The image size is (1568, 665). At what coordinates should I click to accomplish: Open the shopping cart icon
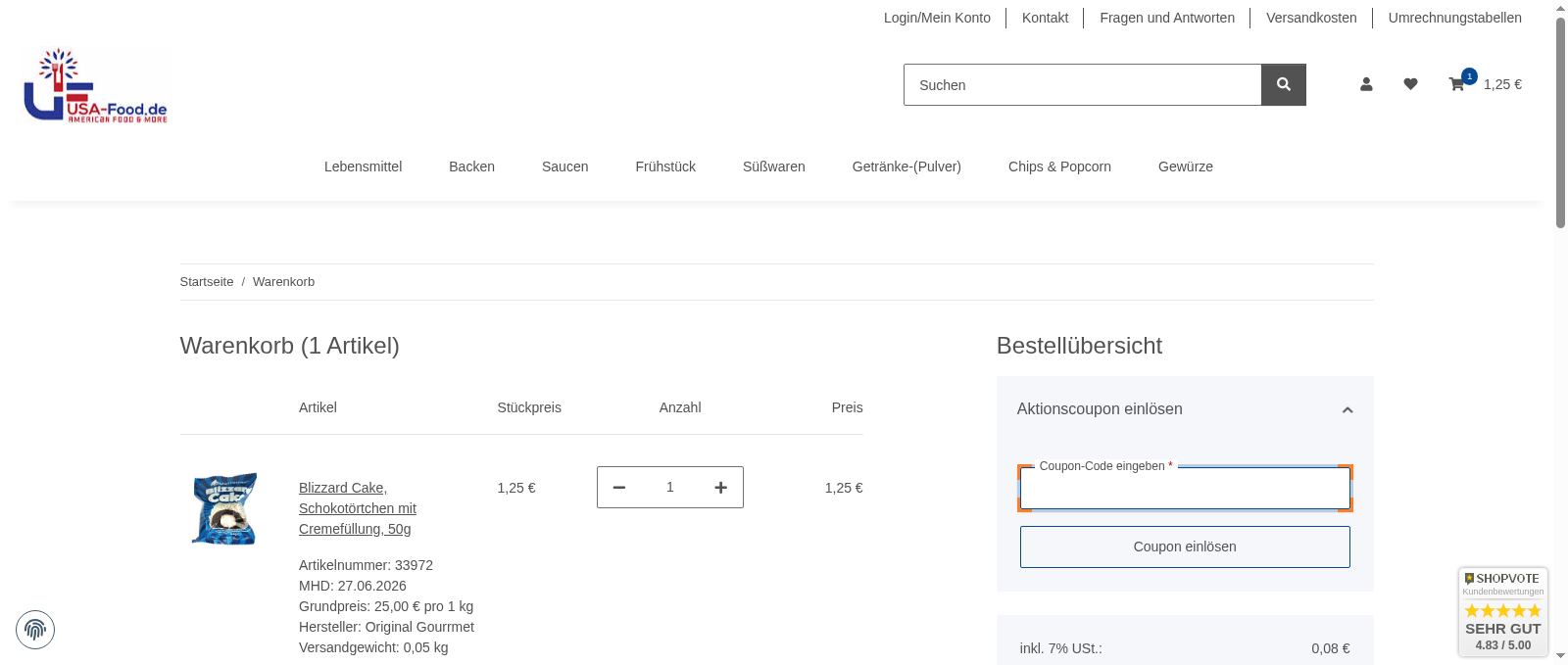pyautogui.click(x=1457, y=85)
